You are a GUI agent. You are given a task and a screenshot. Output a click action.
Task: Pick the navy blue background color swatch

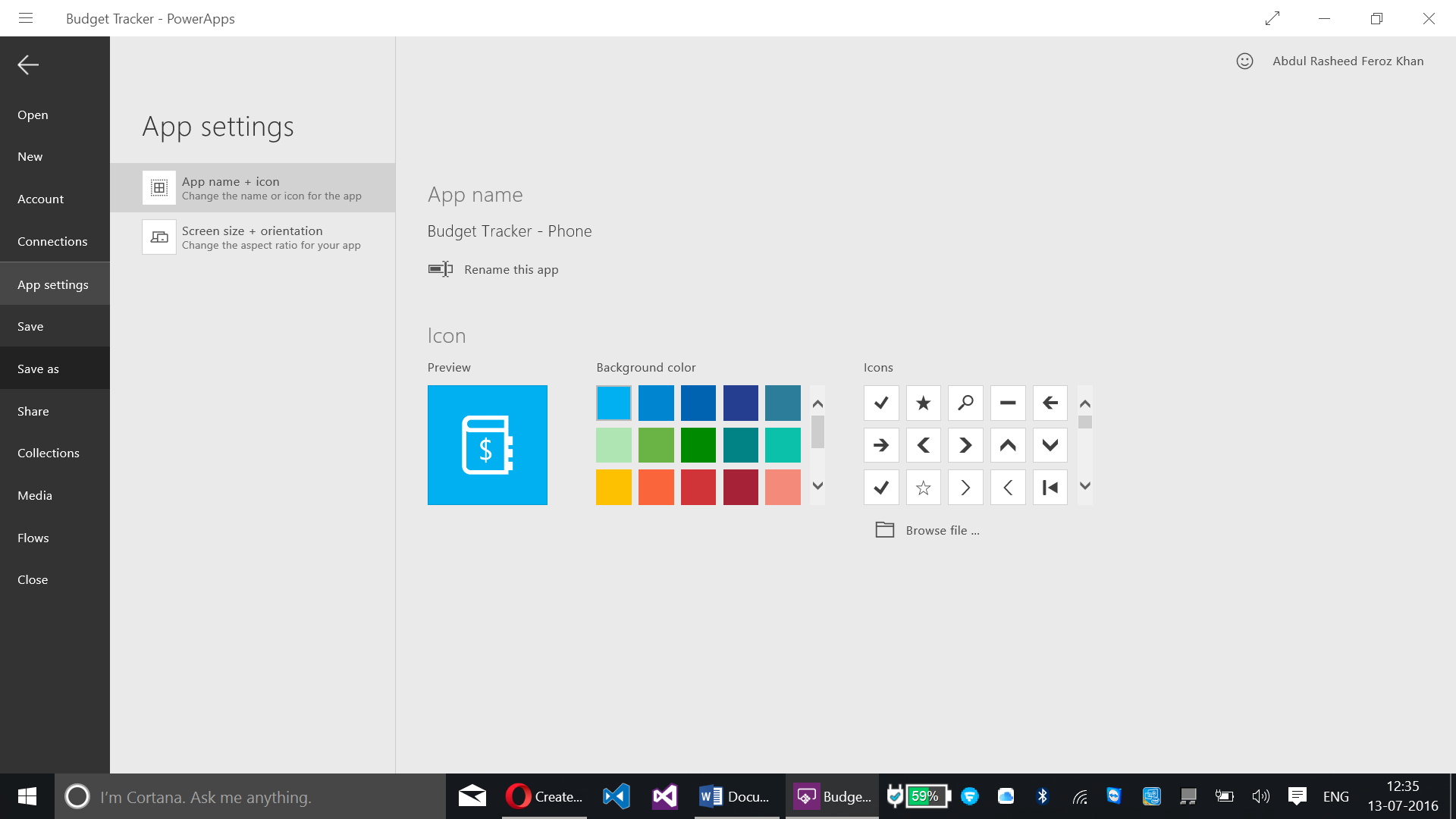(x=741, y=403)
